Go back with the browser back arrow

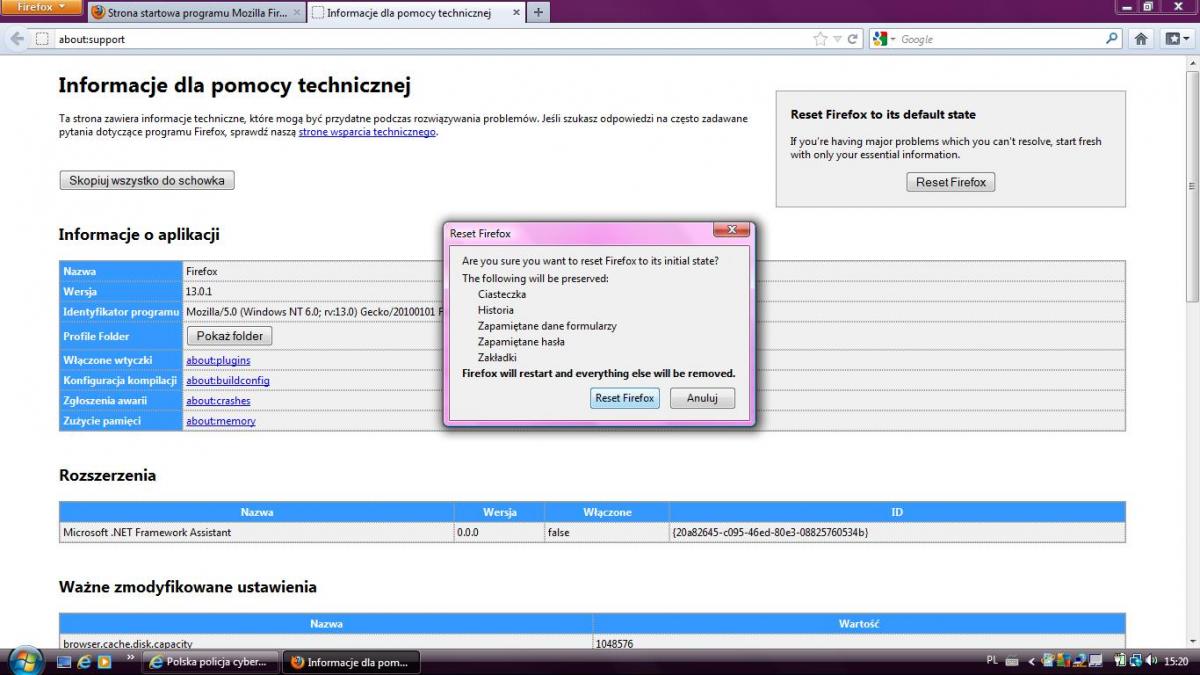[x=17, y=39]
